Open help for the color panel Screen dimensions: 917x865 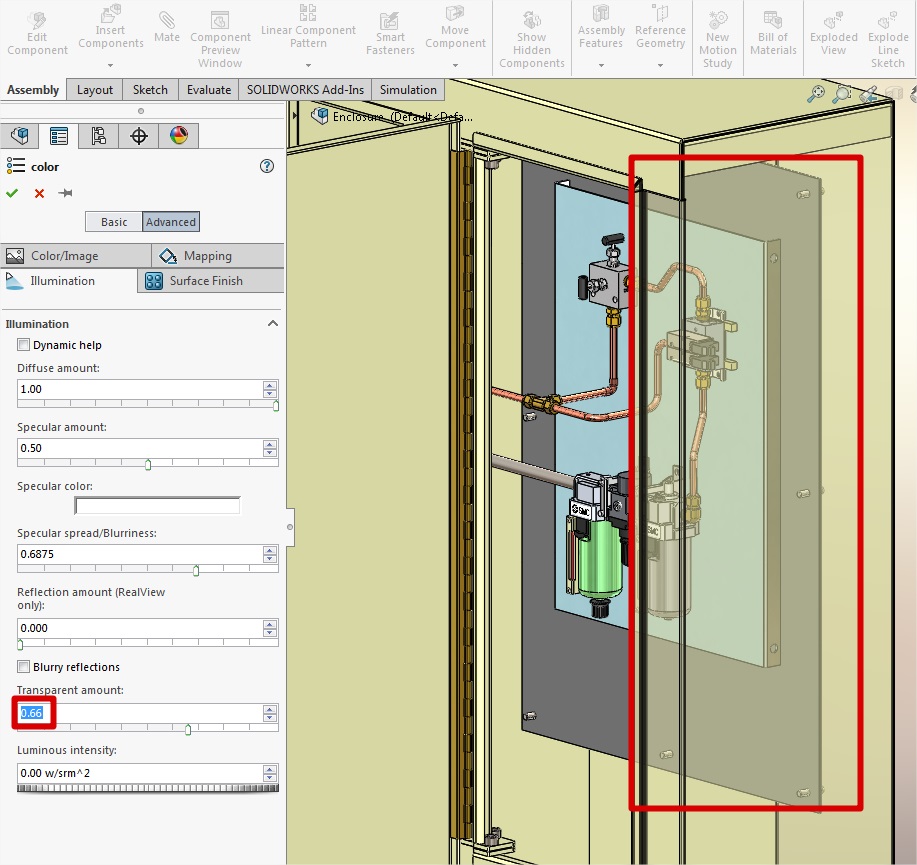click(267, 167)
